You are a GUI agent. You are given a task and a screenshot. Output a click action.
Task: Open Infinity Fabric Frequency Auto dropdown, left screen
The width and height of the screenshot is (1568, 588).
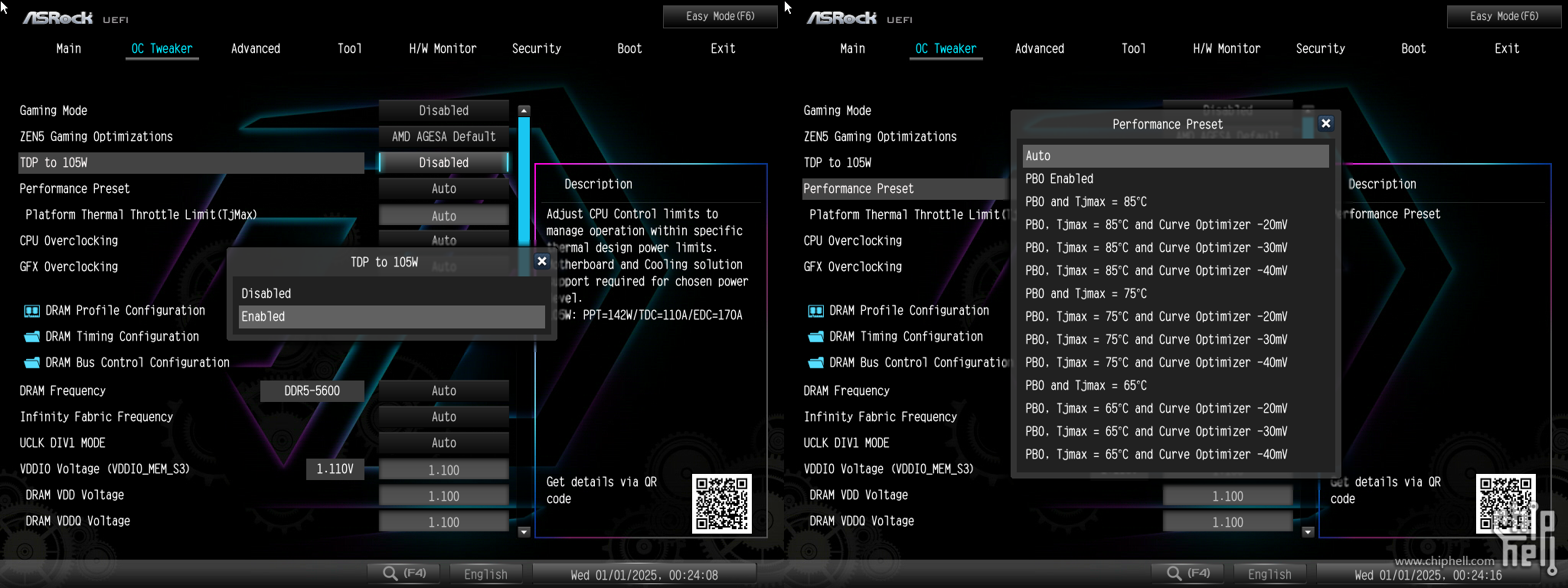coord(443,417)
